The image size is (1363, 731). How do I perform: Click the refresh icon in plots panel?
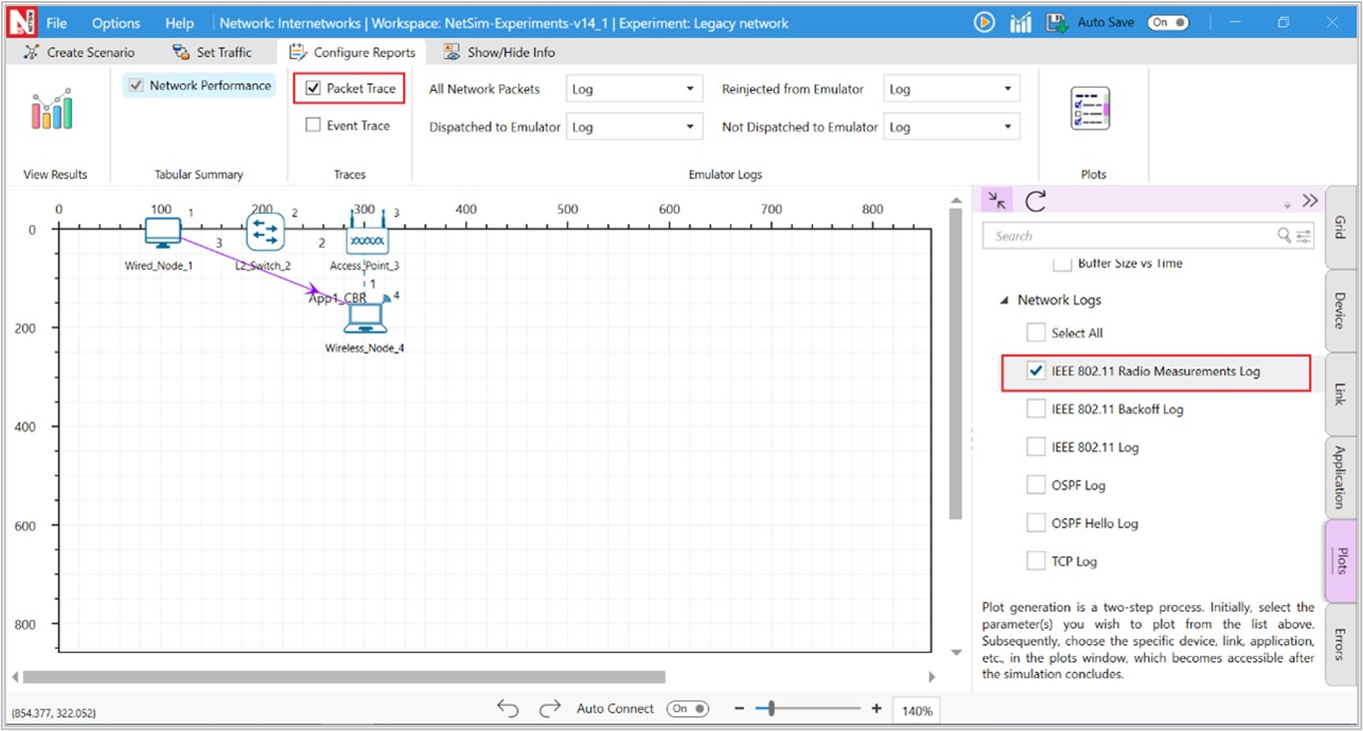[1035, 201]
